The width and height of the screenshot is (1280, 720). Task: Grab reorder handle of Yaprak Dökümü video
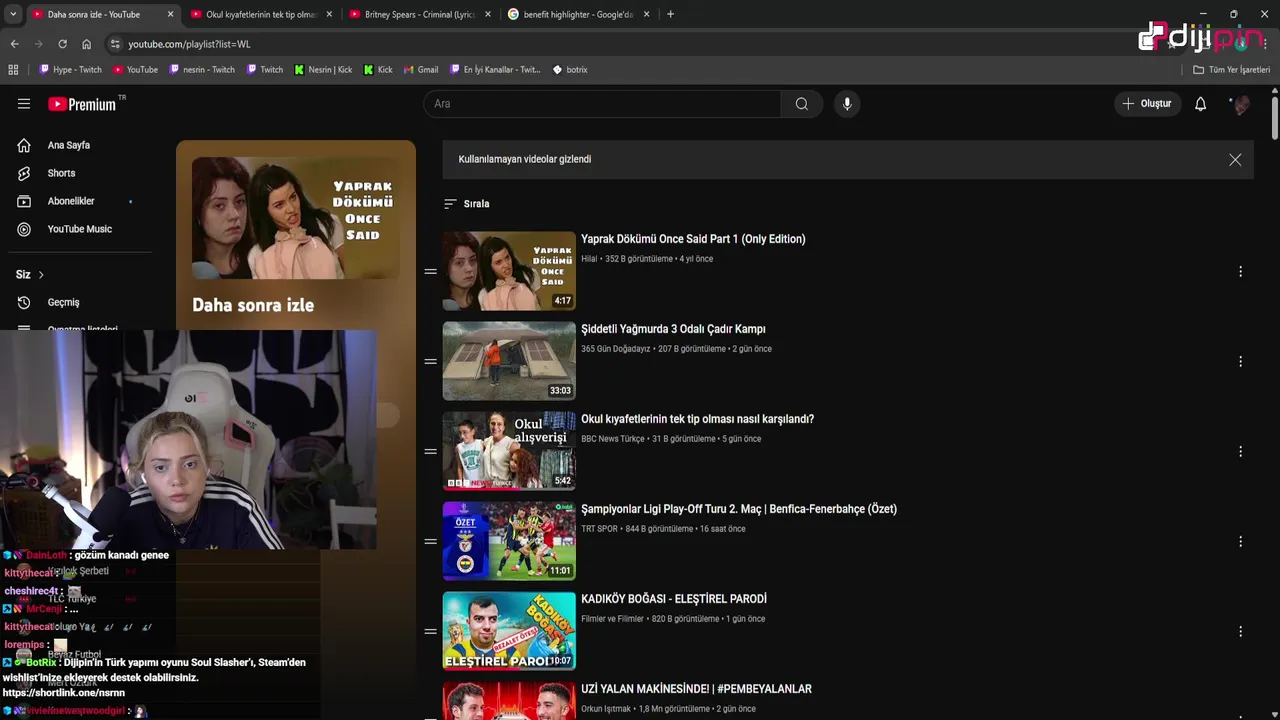click(431, 272)
